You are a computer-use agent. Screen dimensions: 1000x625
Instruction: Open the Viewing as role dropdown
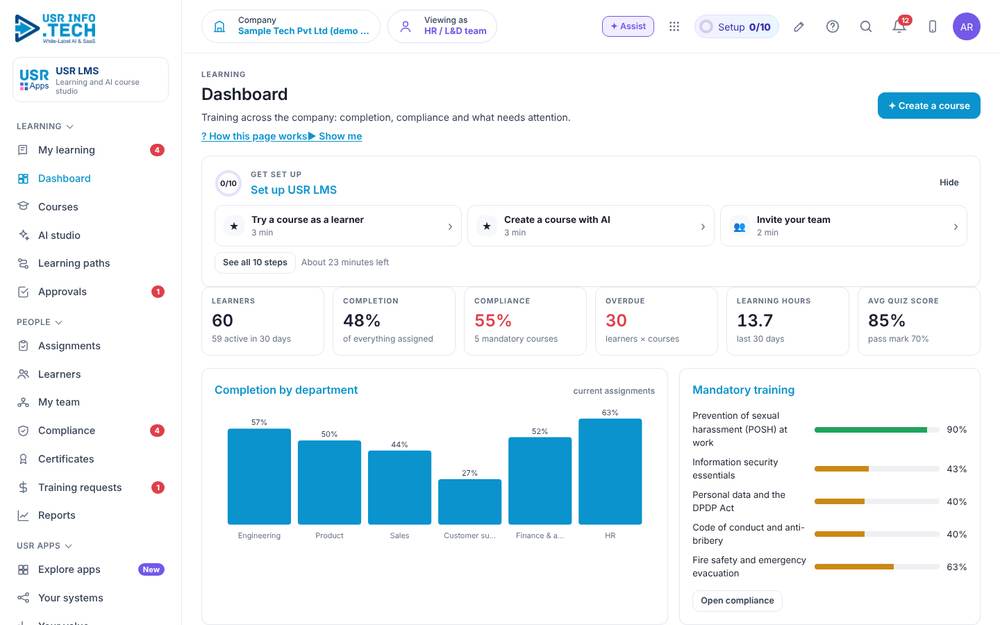point(442,26)
